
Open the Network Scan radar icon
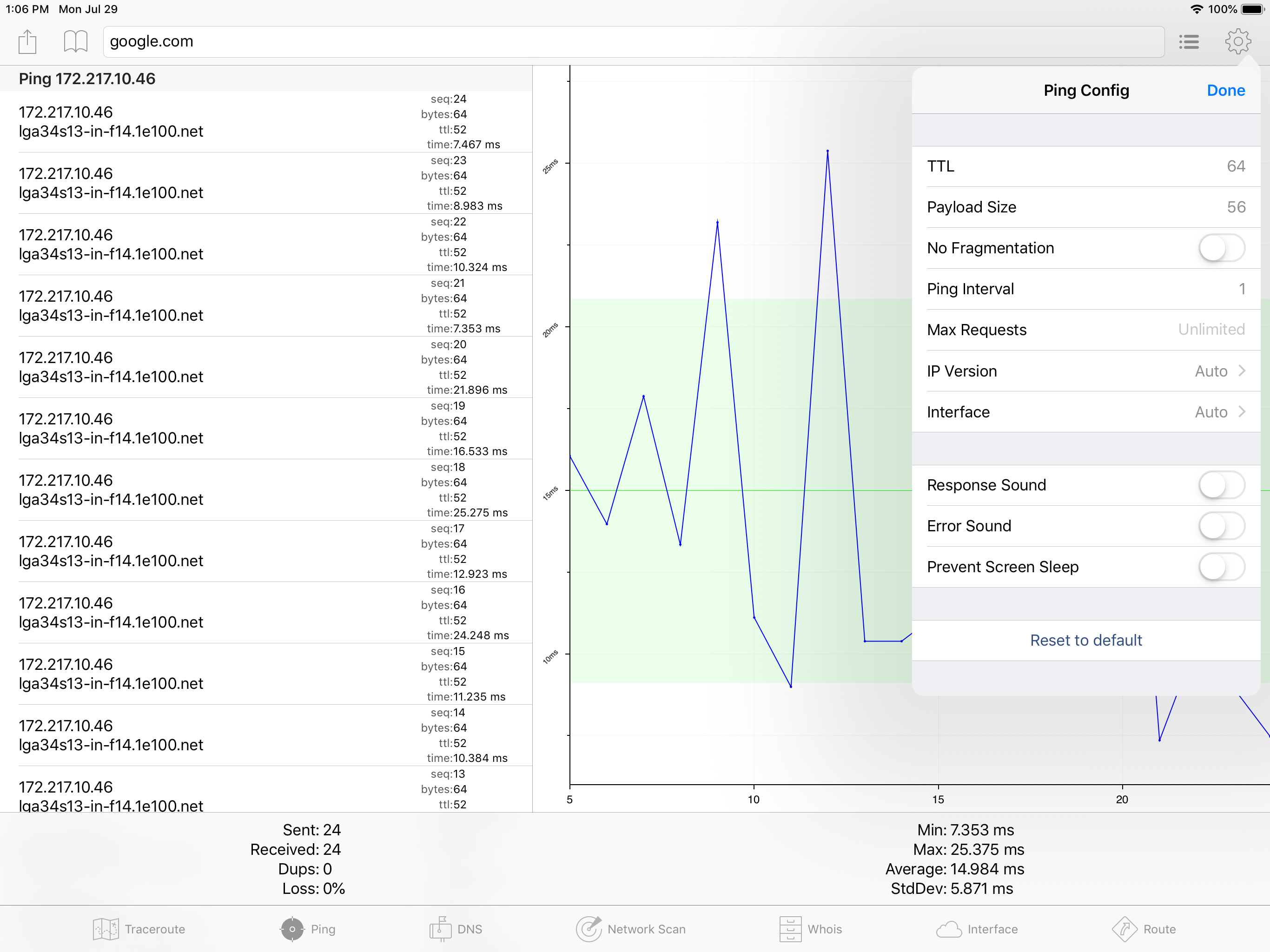[x=589, y=928]
